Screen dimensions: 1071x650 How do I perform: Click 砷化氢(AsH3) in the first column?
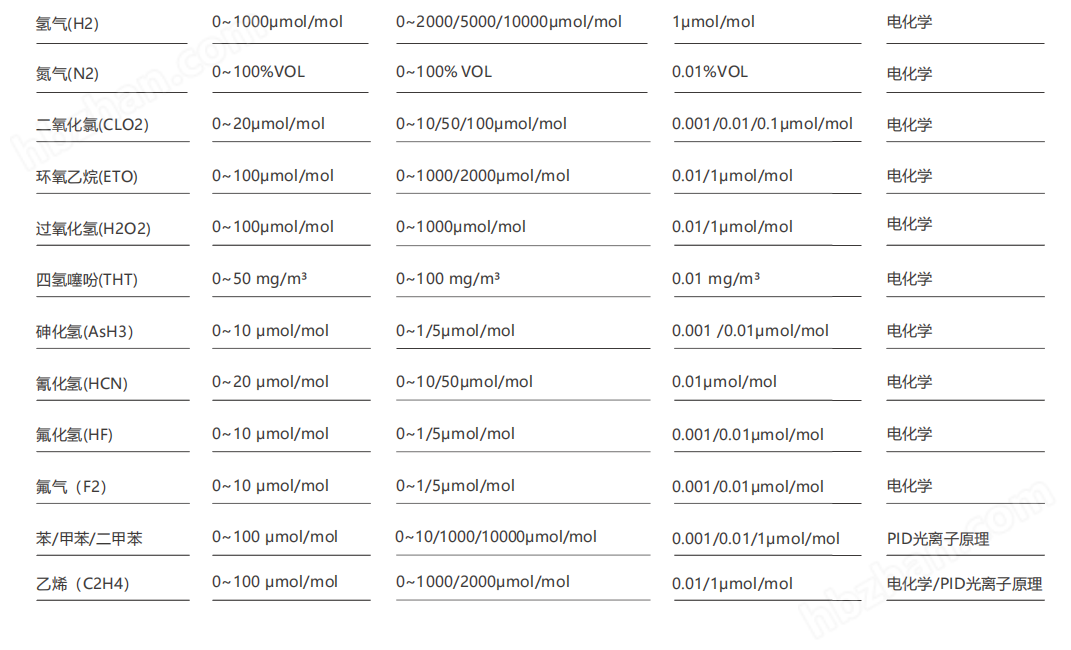coord(84,332)
